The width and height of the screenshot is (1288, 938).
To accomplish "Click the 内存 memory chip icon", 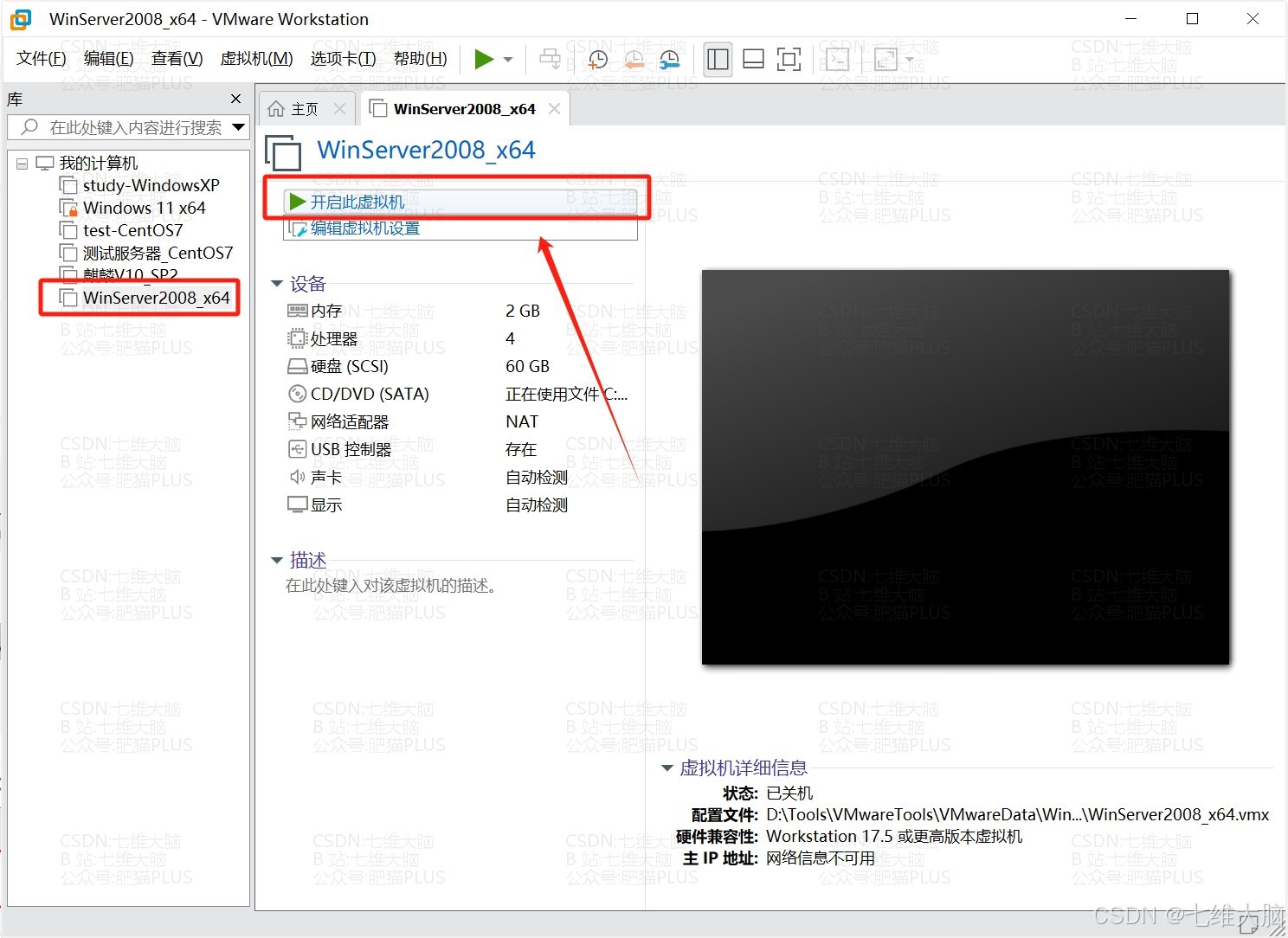I will tap(297, 311).
